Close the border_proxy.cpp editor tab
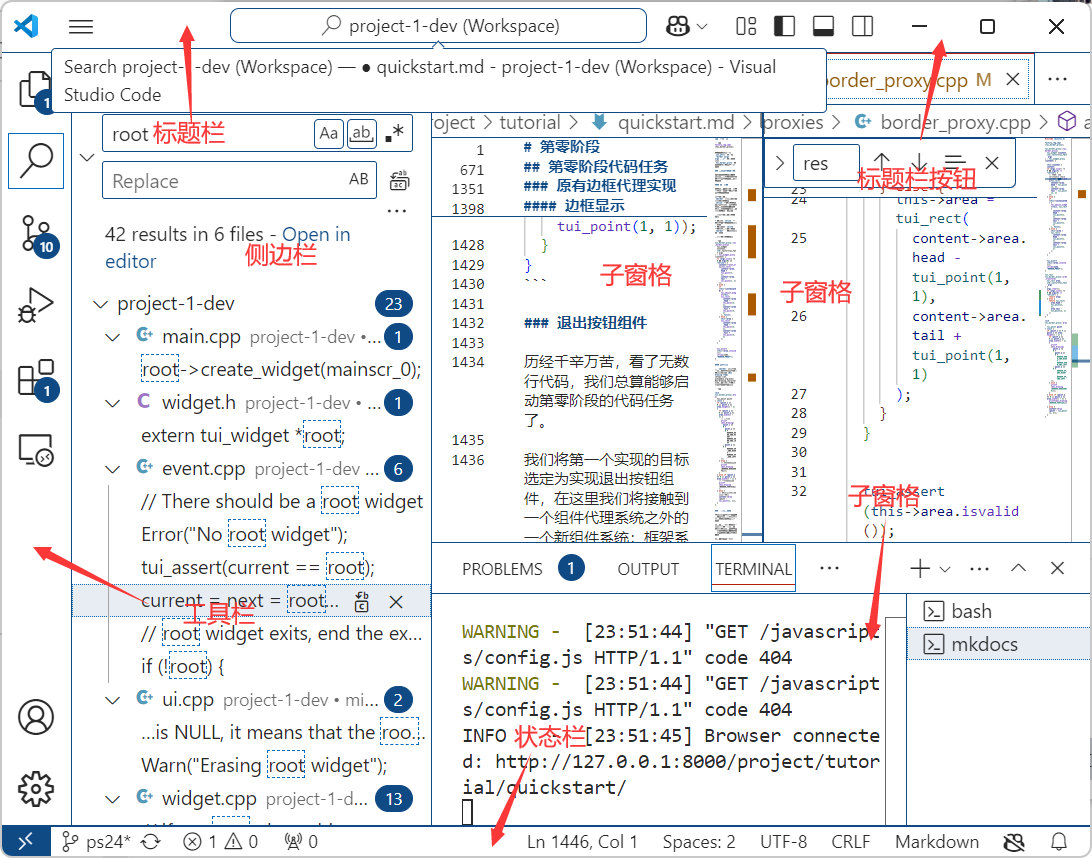 point(1013,79)
